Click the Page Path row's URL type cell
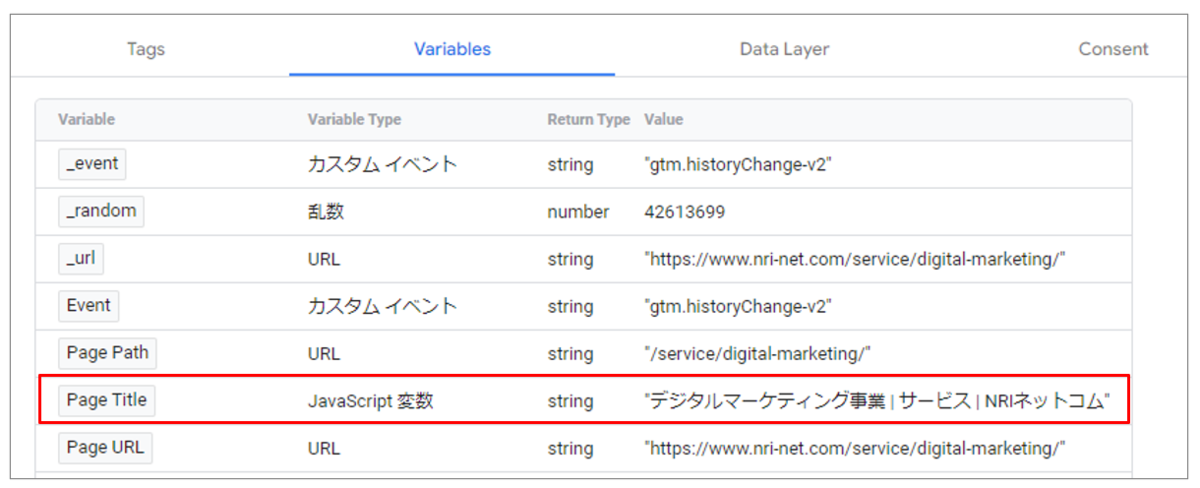The image size is (1200, 488). pyautogui.click(x=323, y=353)
